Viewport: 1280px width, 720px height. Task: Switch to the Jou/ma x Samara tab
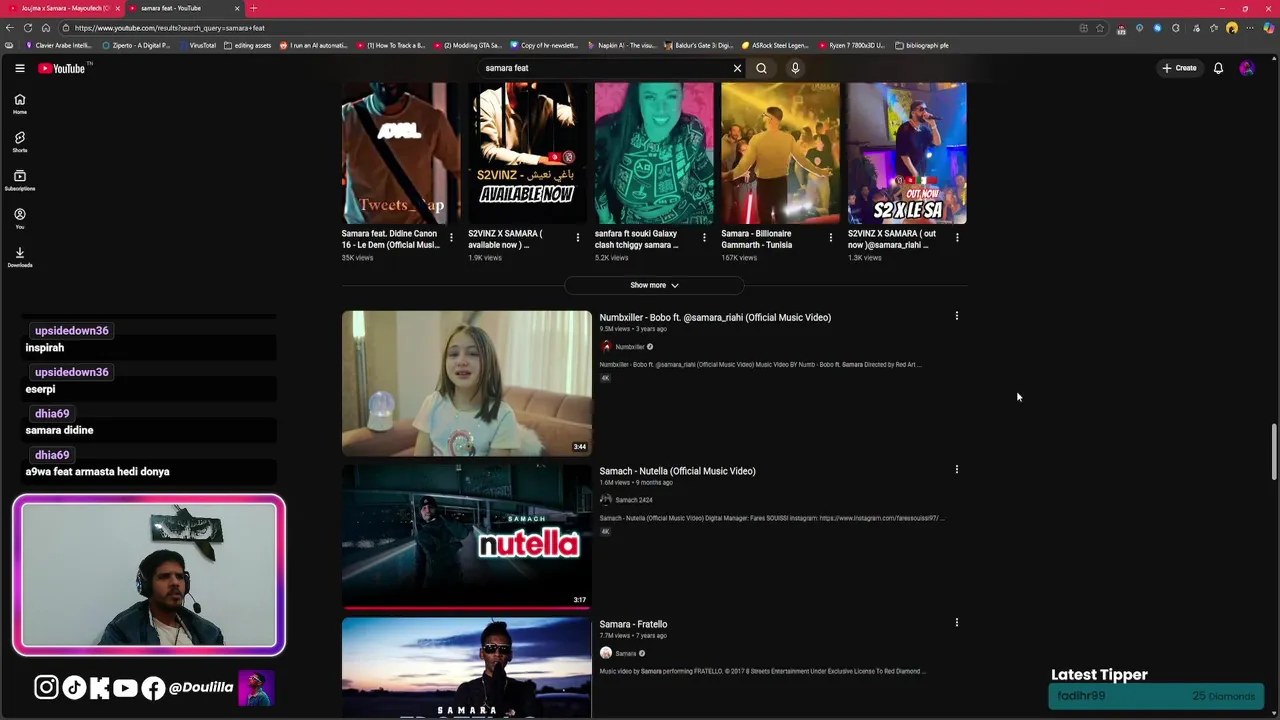click(x=62, y=8)
